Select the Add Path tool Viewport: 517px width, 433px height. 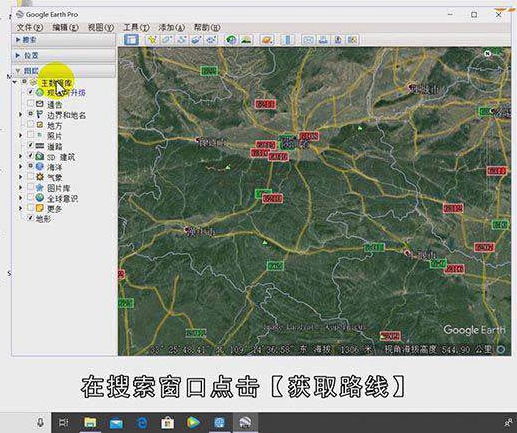[x=182, y=40]
